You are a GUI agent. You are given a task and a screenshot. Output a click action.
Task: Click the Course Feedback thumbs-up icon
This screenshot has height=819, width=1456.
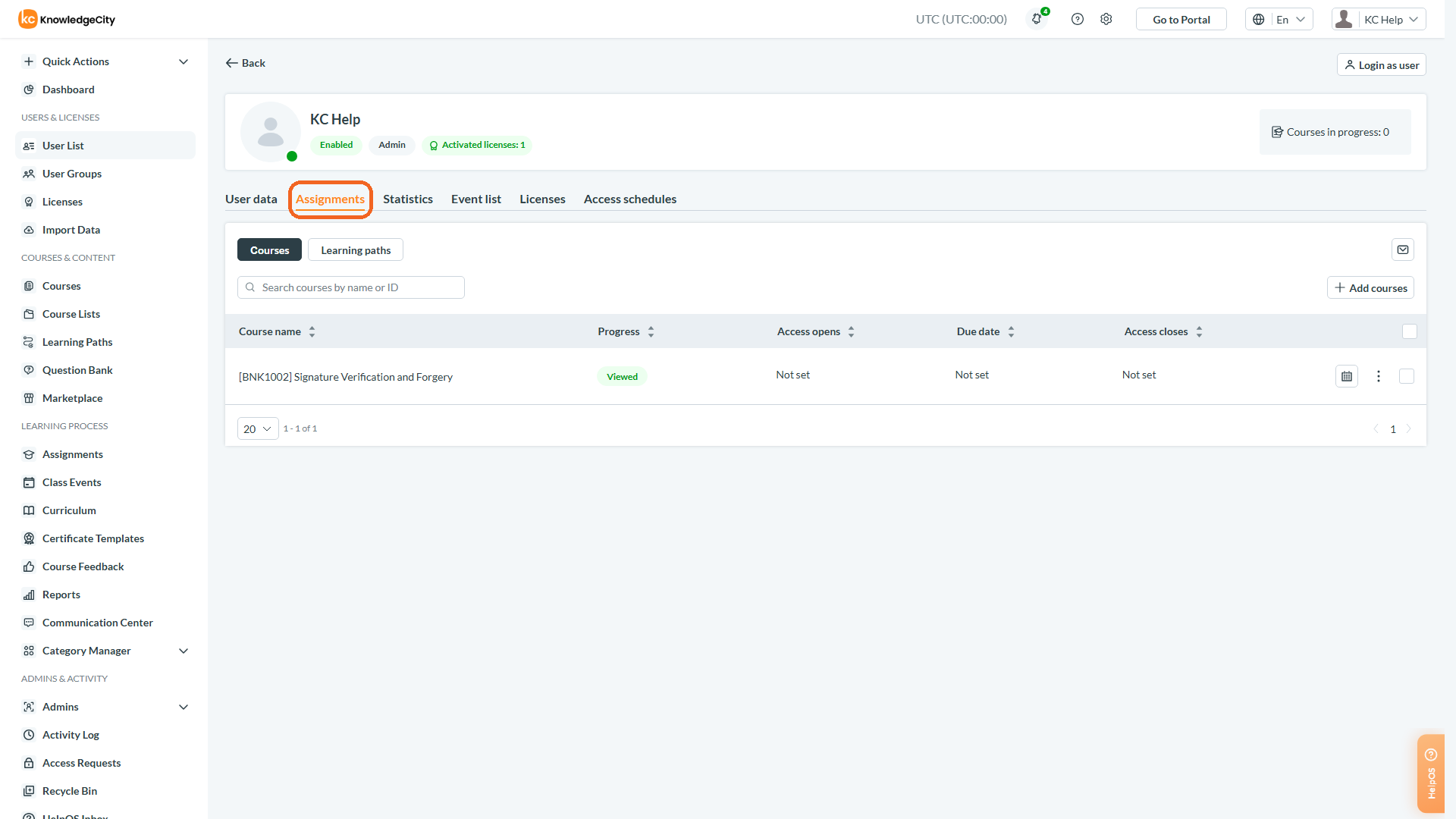[29, 566]
